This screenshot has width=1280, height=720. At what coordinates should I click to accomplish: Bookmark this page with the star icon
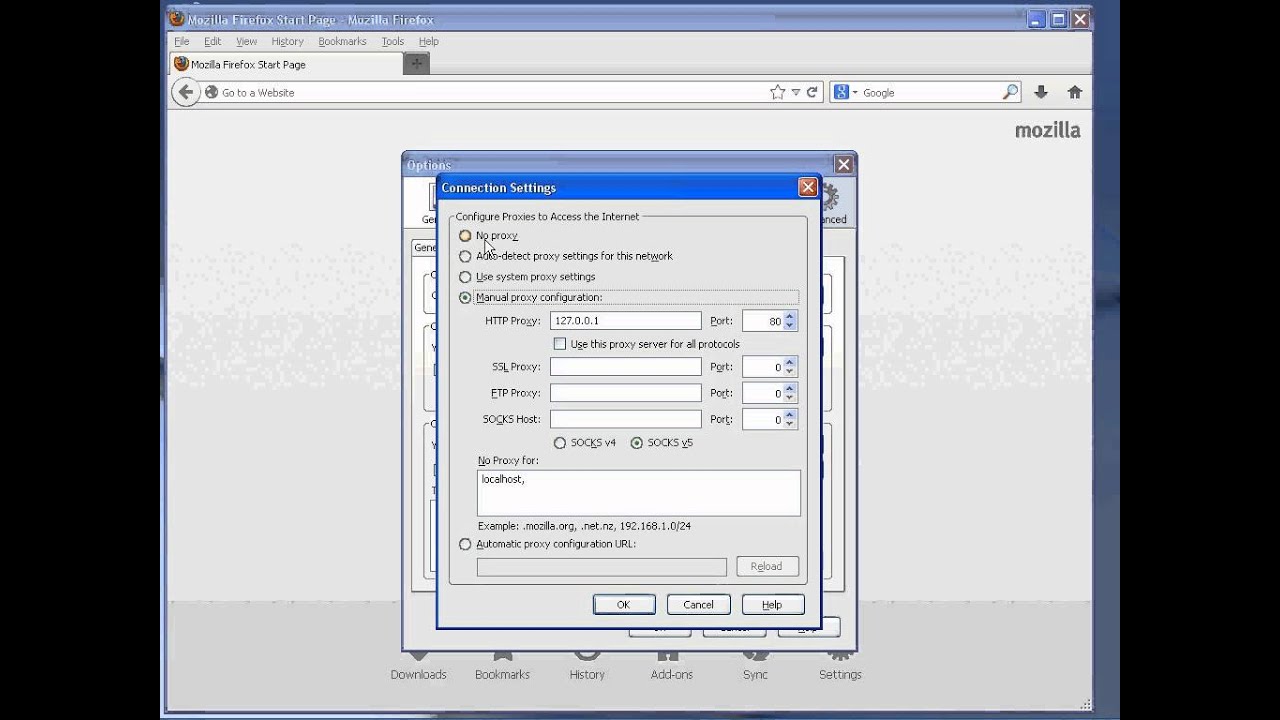[777, 92]
